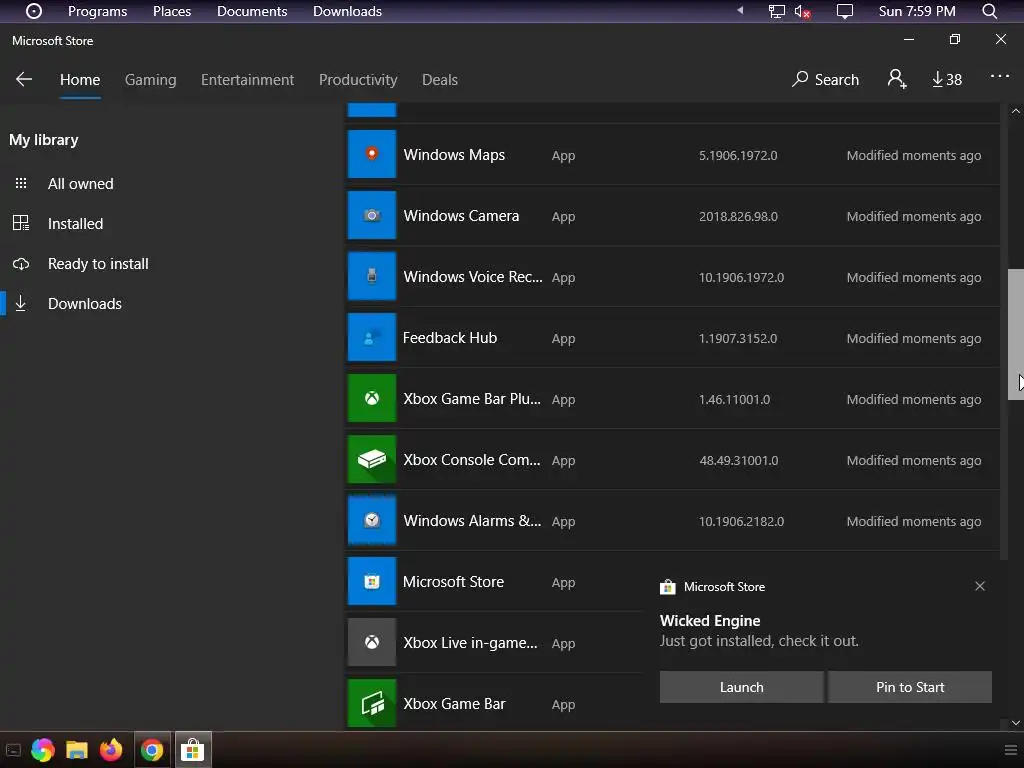Open the network tray icon

(x=776, y=11)
